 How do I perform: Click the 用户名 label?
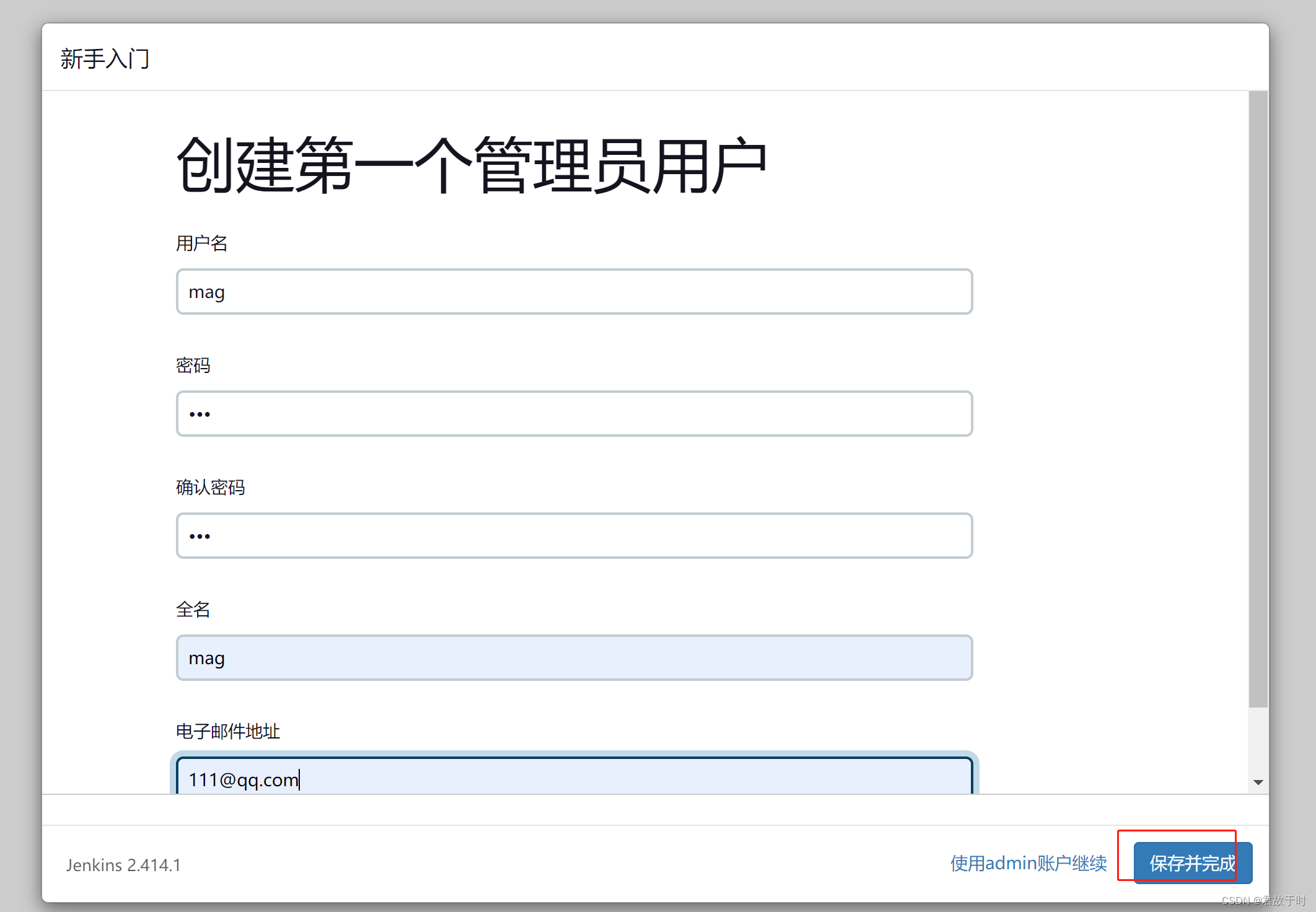(x=202, y=243)
